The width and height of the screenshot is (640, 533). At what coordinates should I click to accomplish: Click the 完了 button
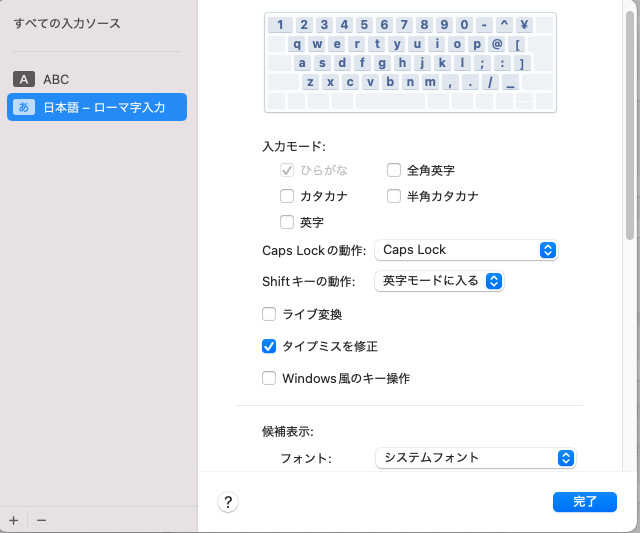click(584, 502)
